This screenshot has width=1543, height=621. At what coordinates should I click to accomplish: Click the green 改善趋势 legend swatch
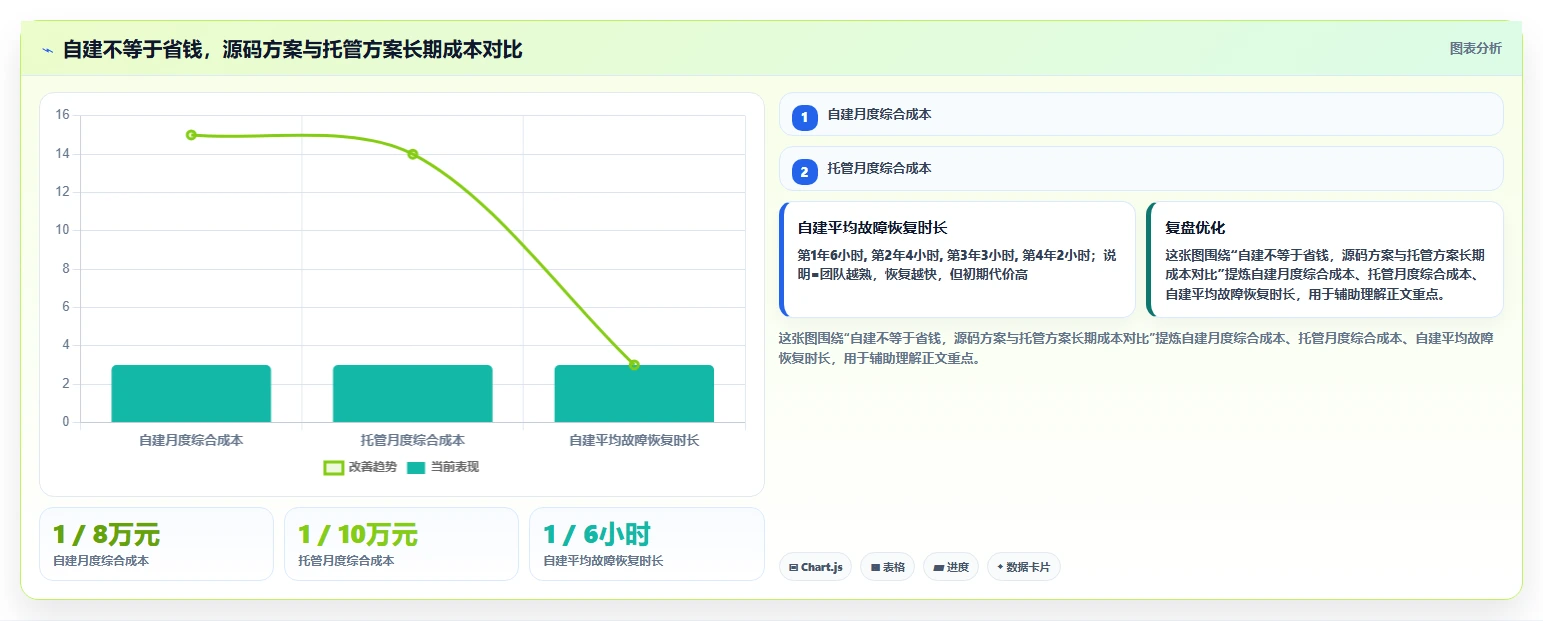(334, 467)
